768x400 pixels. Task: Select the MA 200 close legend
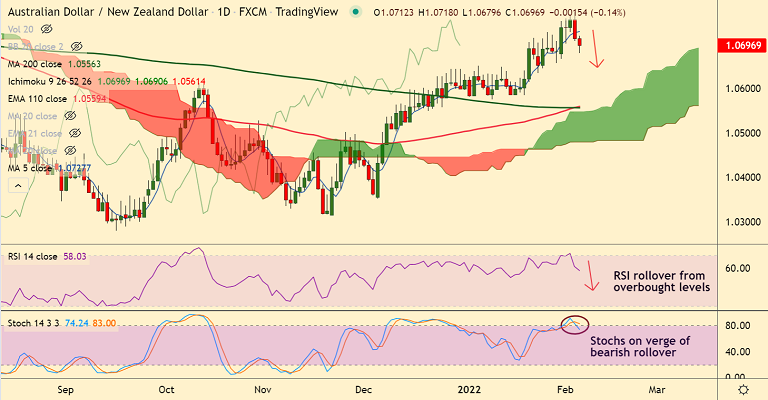tap(35, 64)
